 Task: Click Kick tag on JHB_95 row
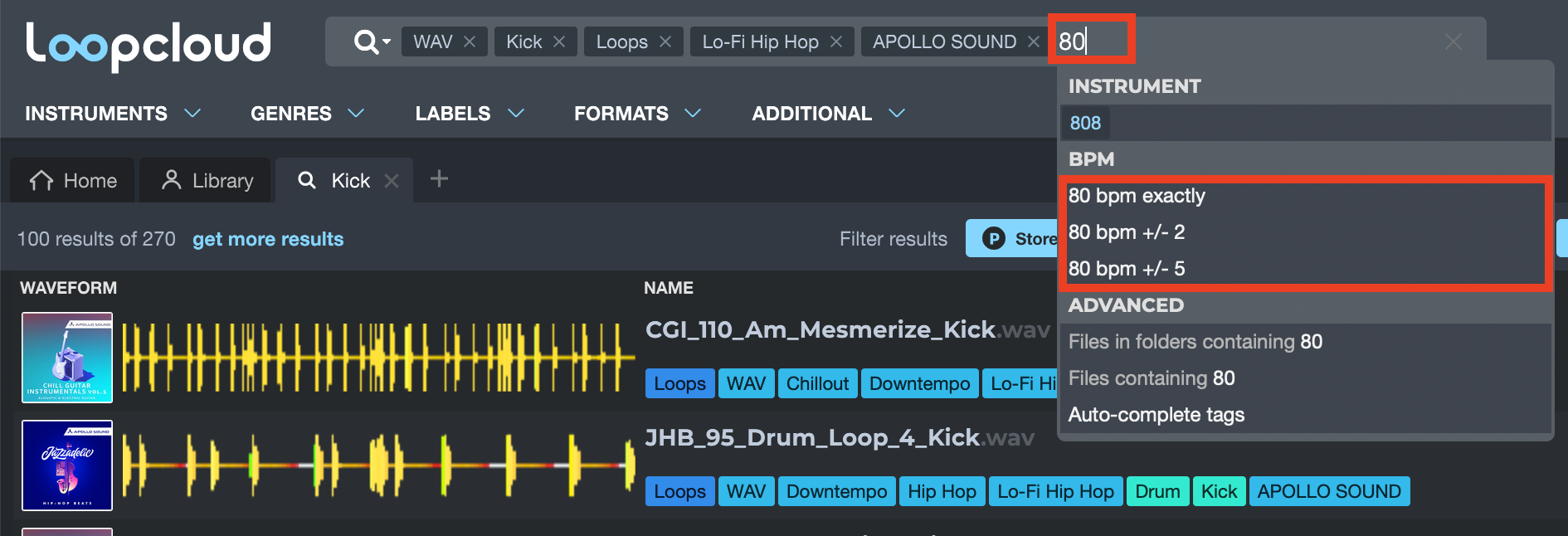click(1220, 491)
